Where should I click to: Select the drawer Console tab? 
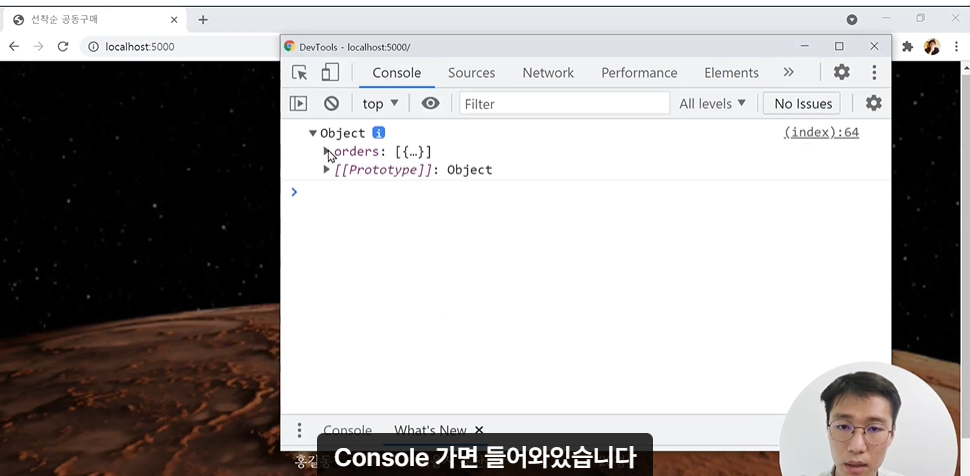348,430
